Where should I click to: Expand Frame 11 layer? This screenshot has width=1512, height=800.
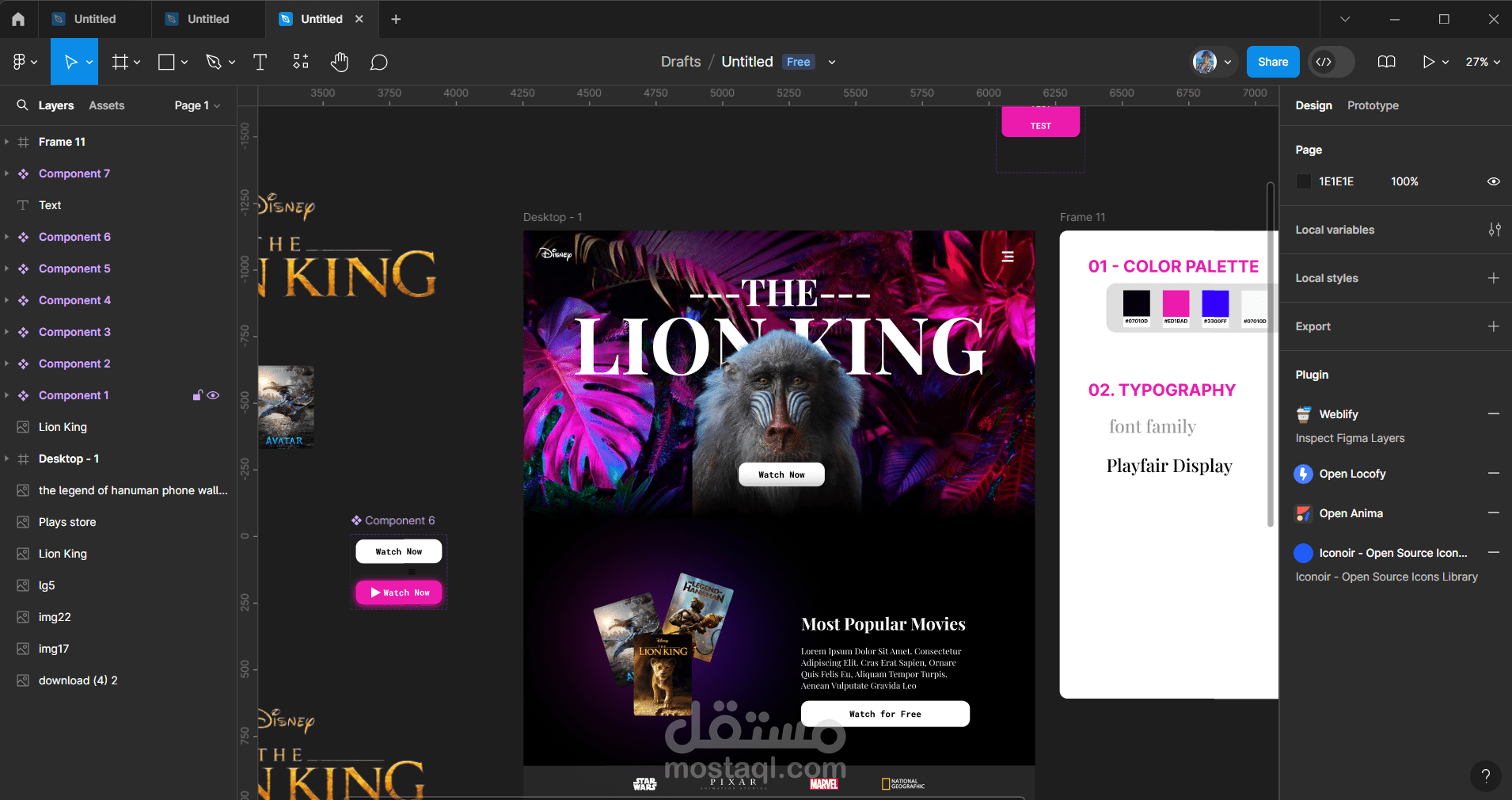(6, 142)
